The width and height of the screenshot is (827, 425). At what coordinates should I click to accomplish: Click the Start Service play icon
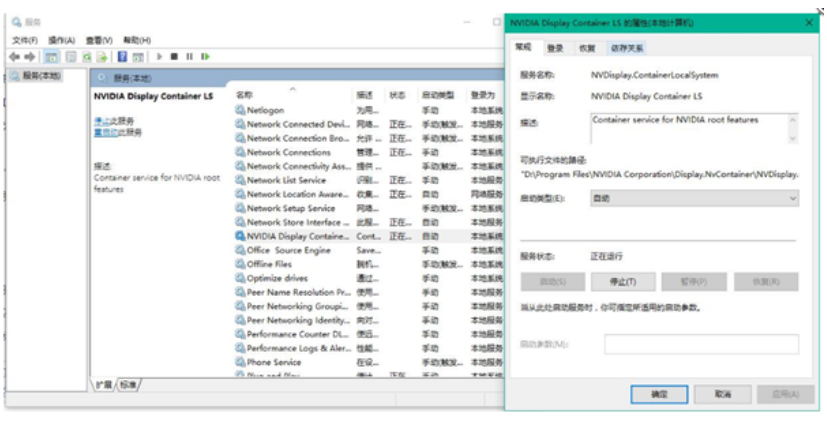click(x=158, y=57)
